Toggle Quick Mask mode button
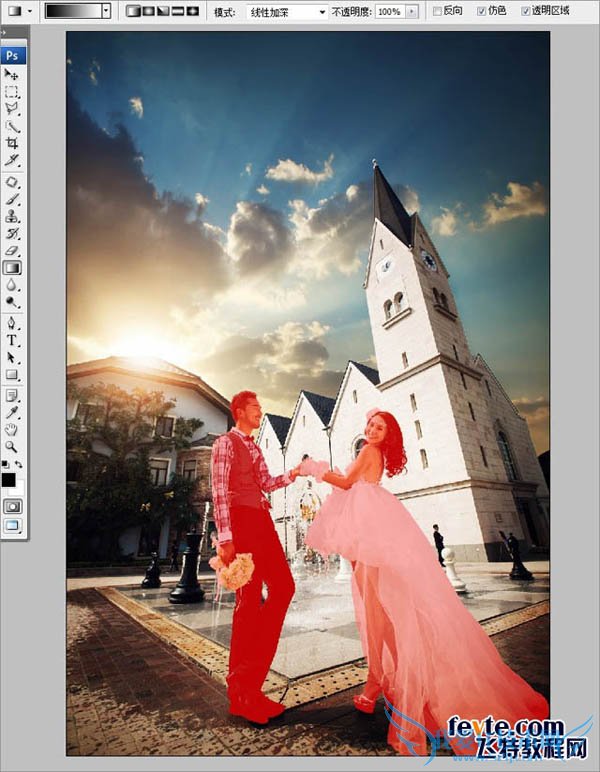This screenshot has height=772, width=600. tap(13, 507)
